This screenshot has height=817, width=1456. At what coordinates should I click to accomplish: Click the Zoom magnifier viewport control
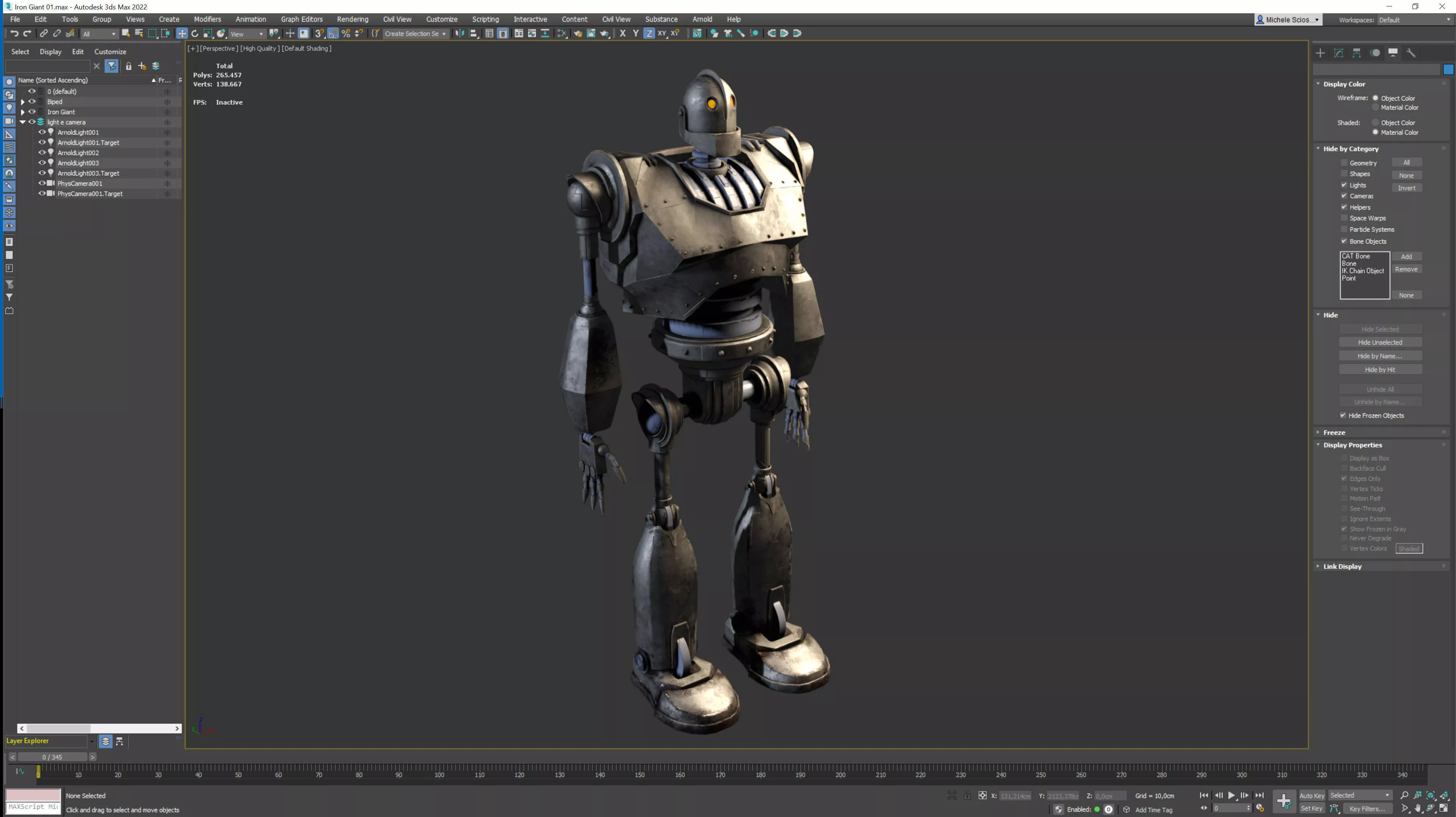click(x=1405, y=795)
